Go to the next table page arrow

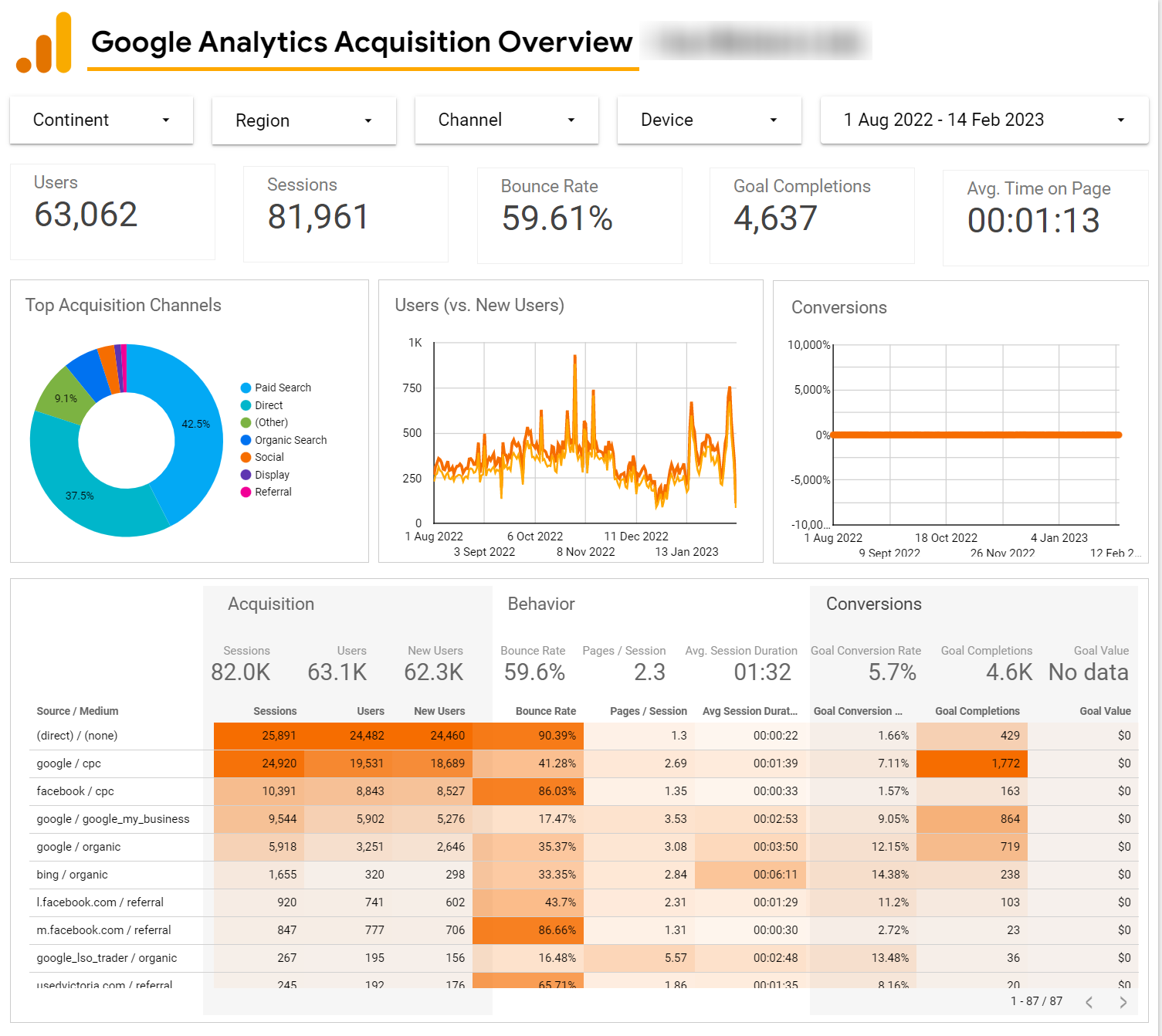[x=1123, y=1002]
